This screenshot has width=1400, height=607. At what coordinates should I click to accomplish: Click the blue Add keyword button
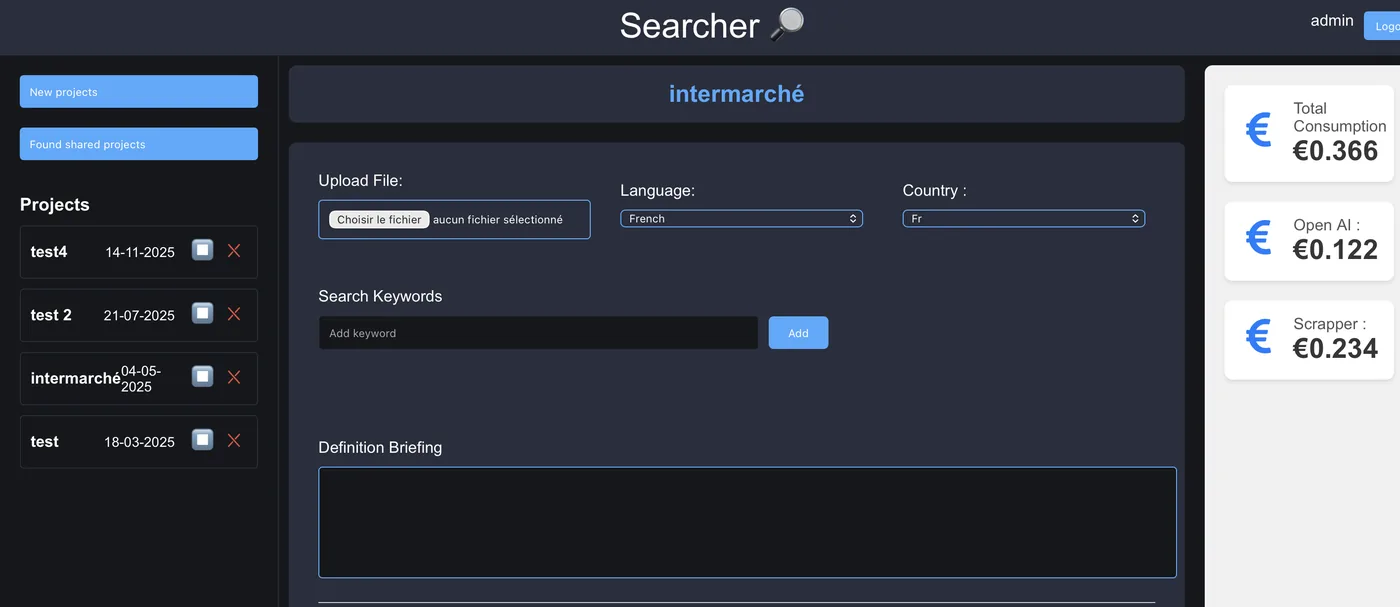[x=798, y=333]
